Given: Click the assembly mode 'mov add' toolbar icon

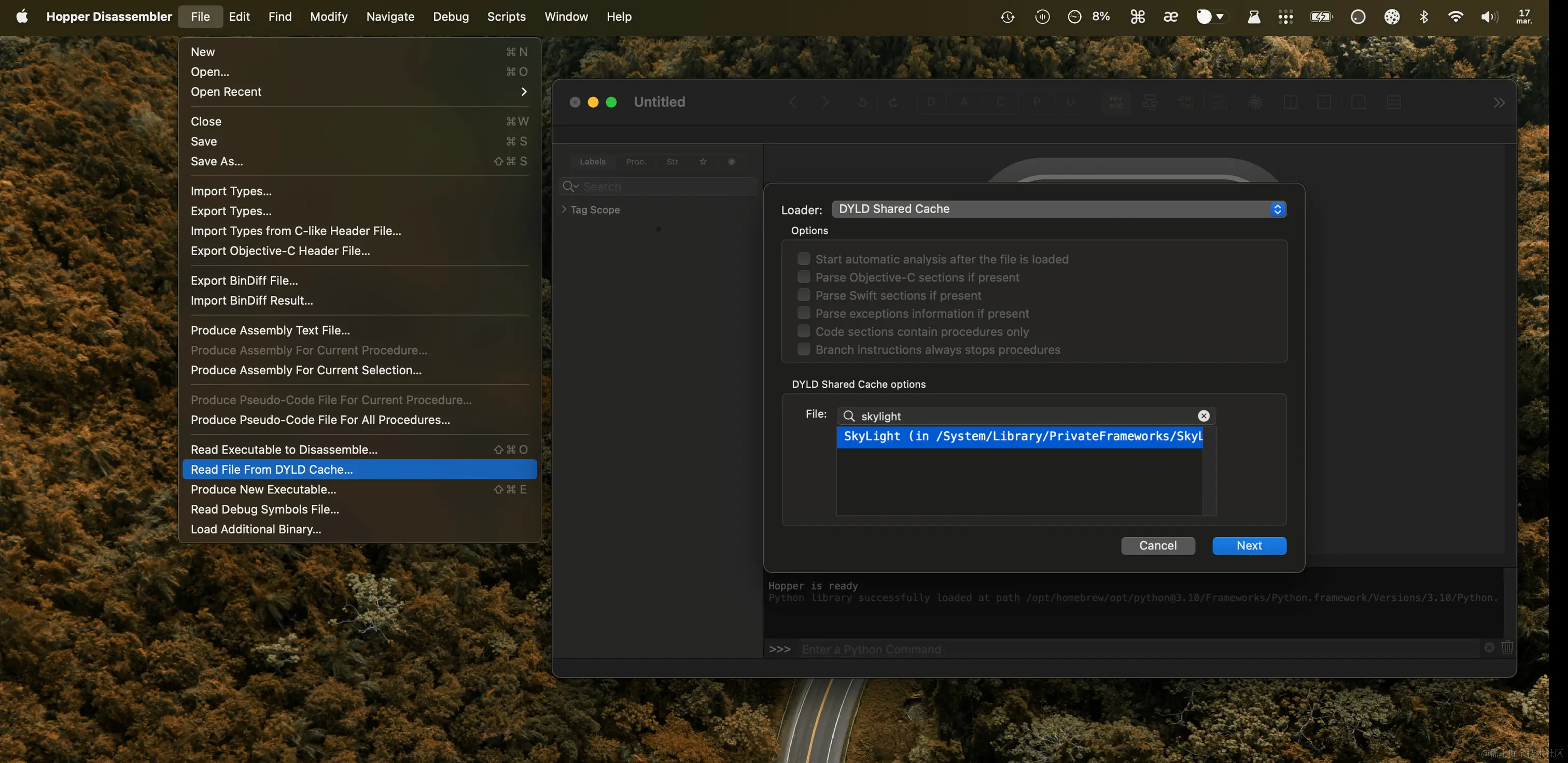Looking at the screenshot, I should coord(1115,102).
